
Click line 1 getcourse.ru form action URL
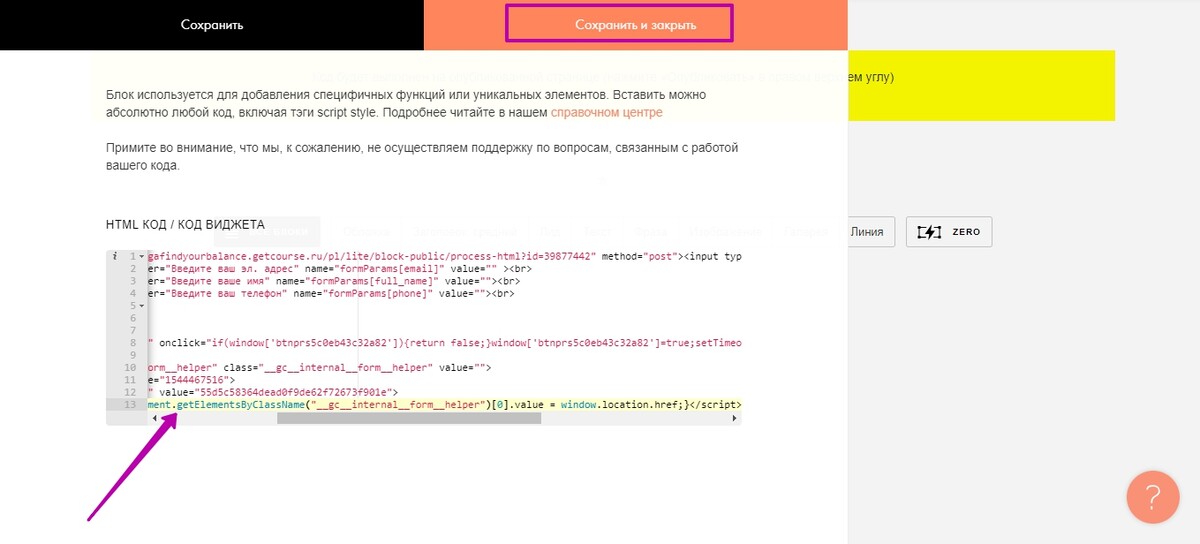(445, 257)
